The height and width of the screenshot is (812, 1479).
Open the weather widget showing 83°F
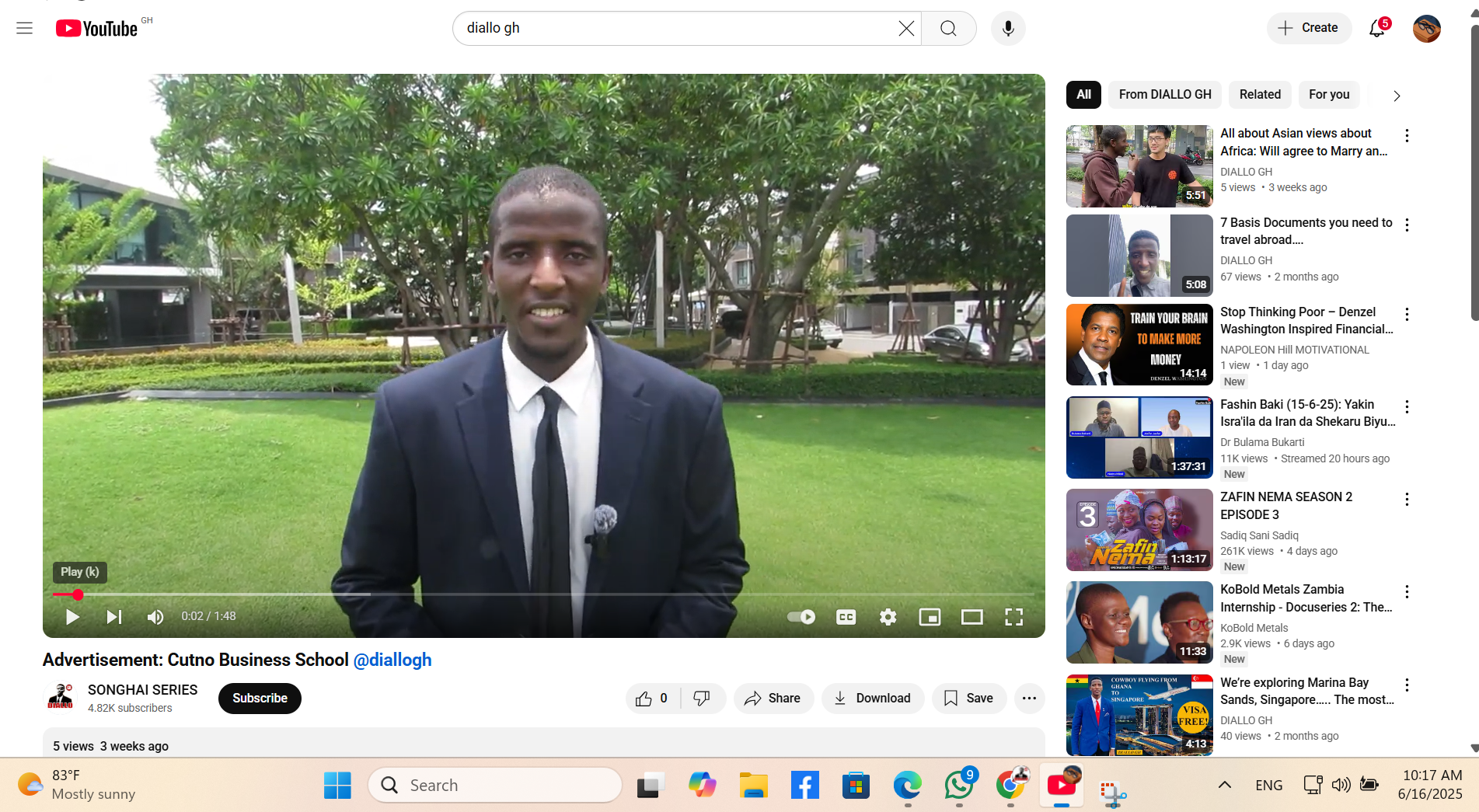tap(76, 785)
